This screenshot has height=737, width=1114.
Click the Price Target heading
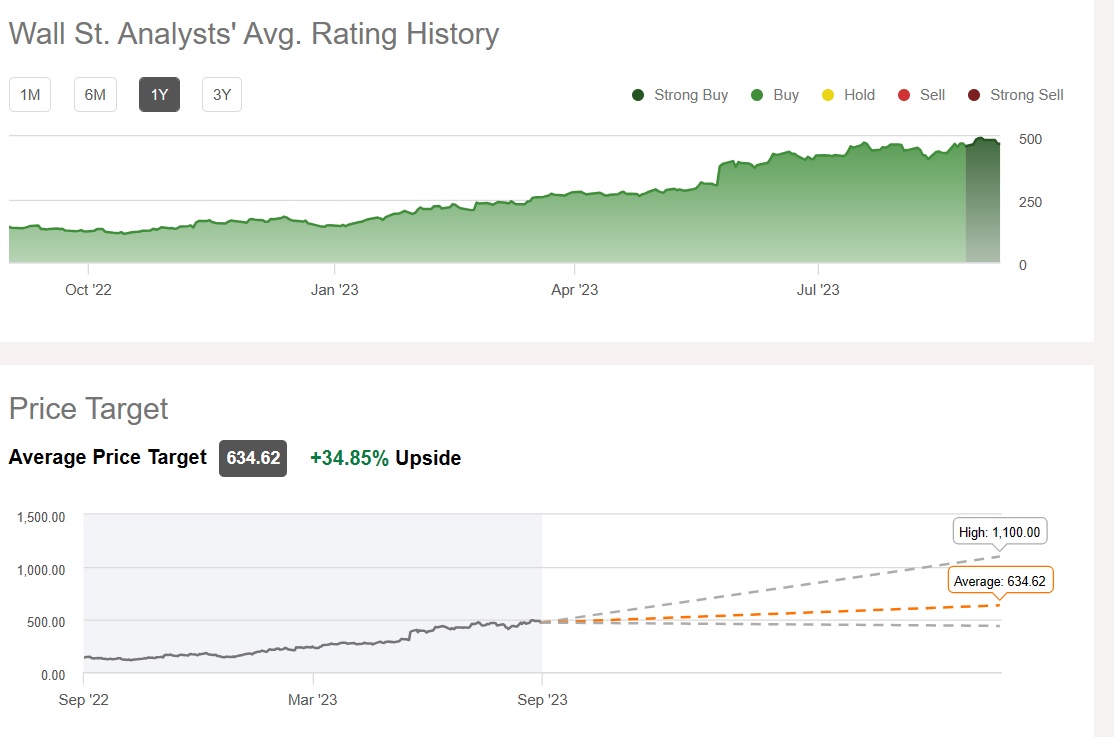(x=89, y=409)
